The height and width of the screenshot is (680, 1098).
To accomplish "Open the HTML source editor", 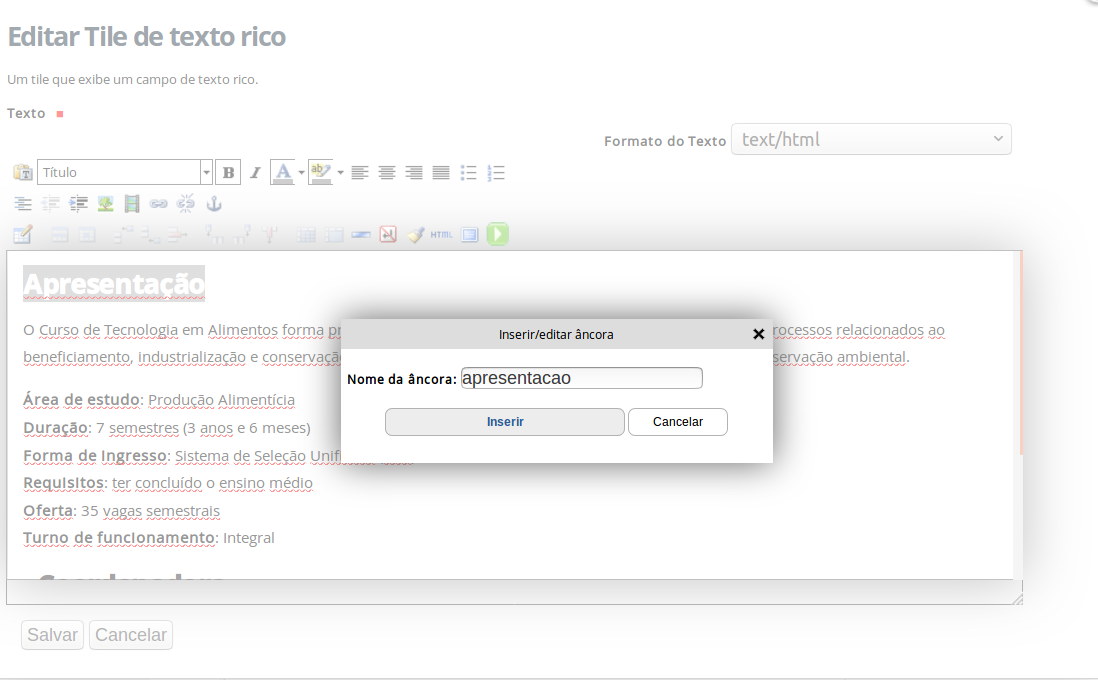I will [442, 235].
